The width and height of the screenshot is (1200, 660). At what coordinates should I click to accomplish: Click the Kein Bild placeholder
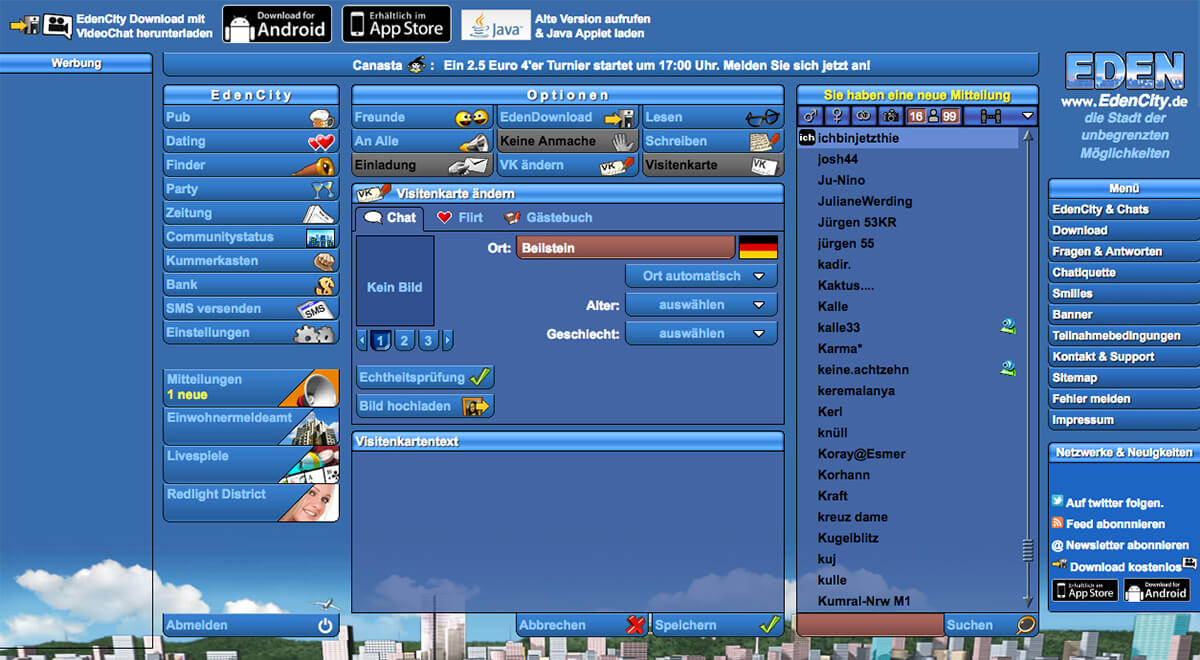click(x=395, y=281)
